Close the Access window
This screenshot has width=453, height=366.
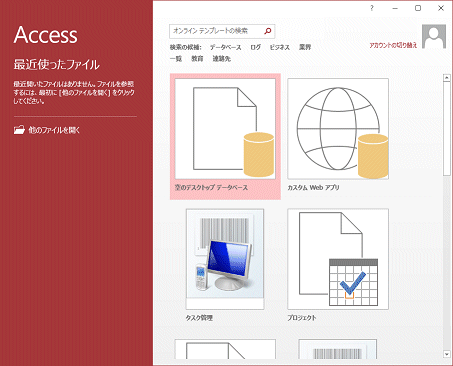click(441, 8)
